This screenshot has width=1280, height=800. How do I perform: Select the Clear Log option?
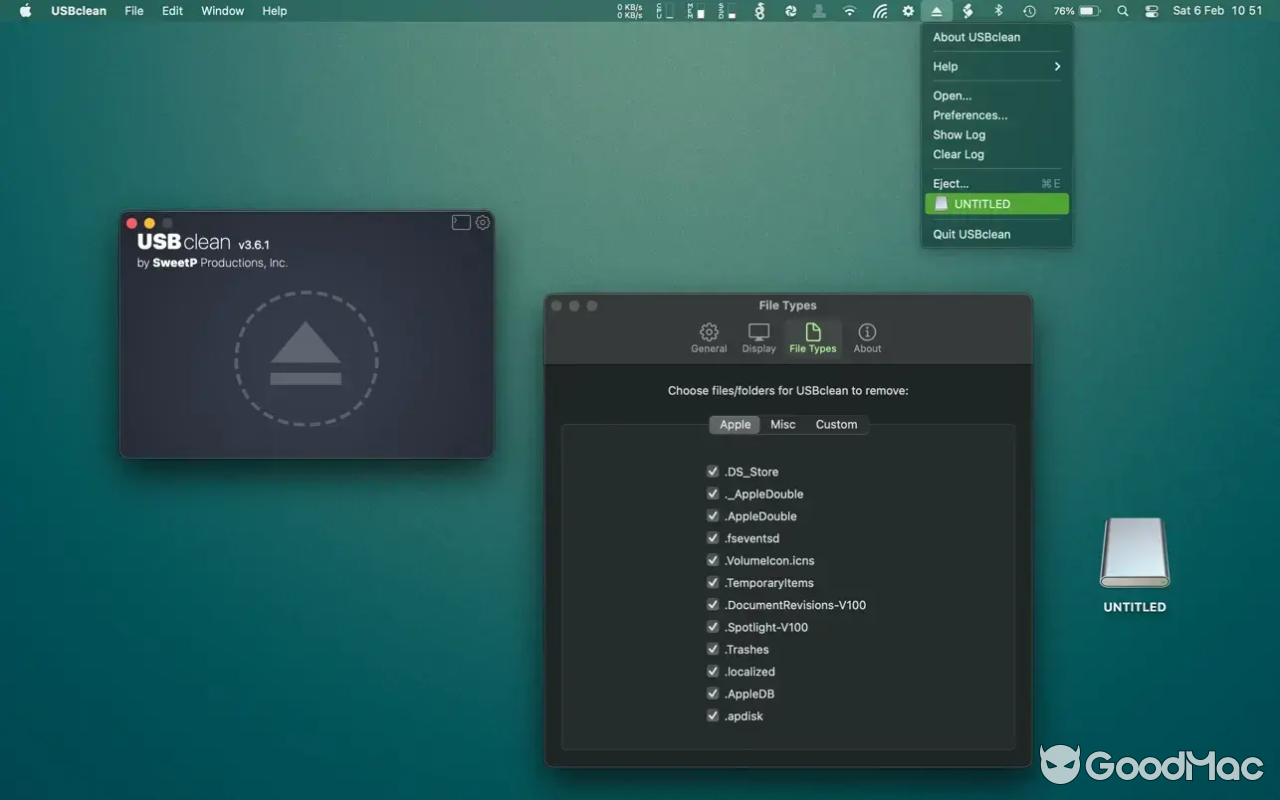[958, 154]
